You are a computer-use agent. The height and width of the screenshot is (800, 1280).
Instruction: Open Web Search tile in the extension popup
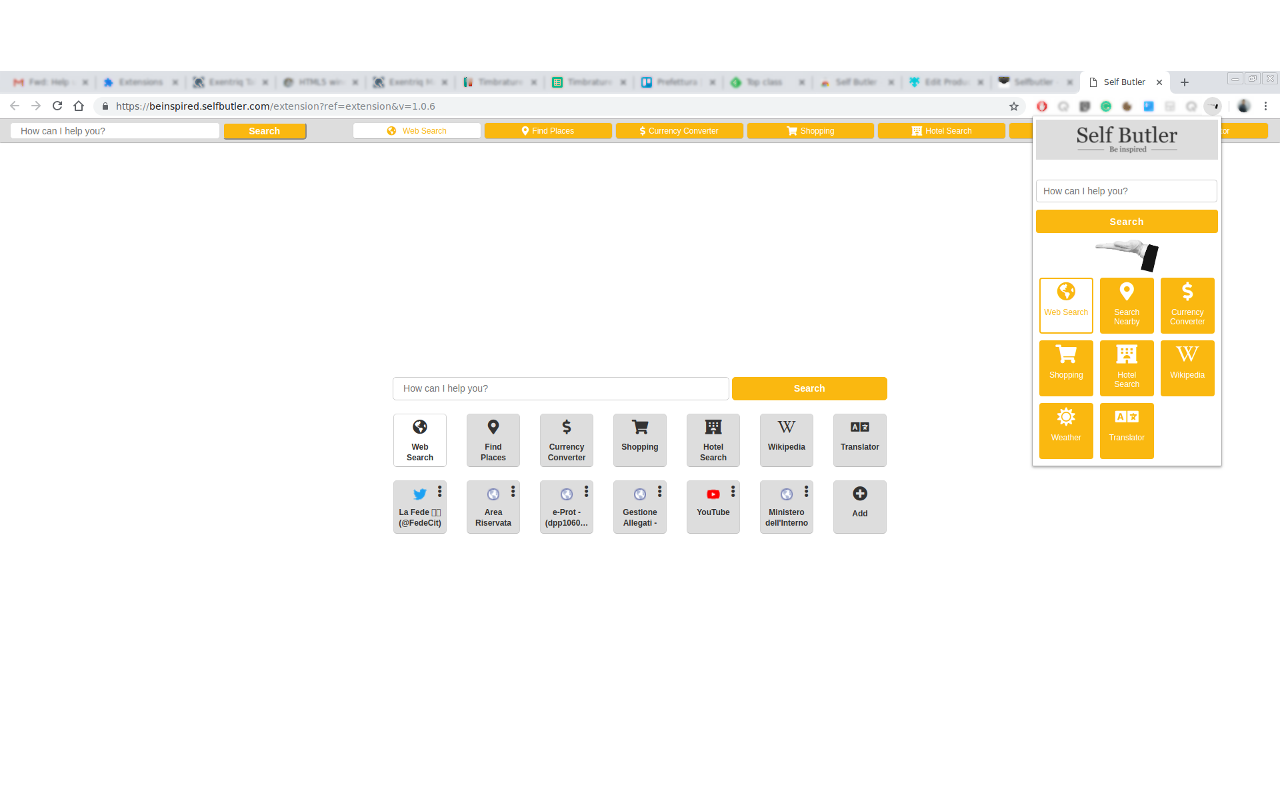(x=1066, y=306)
